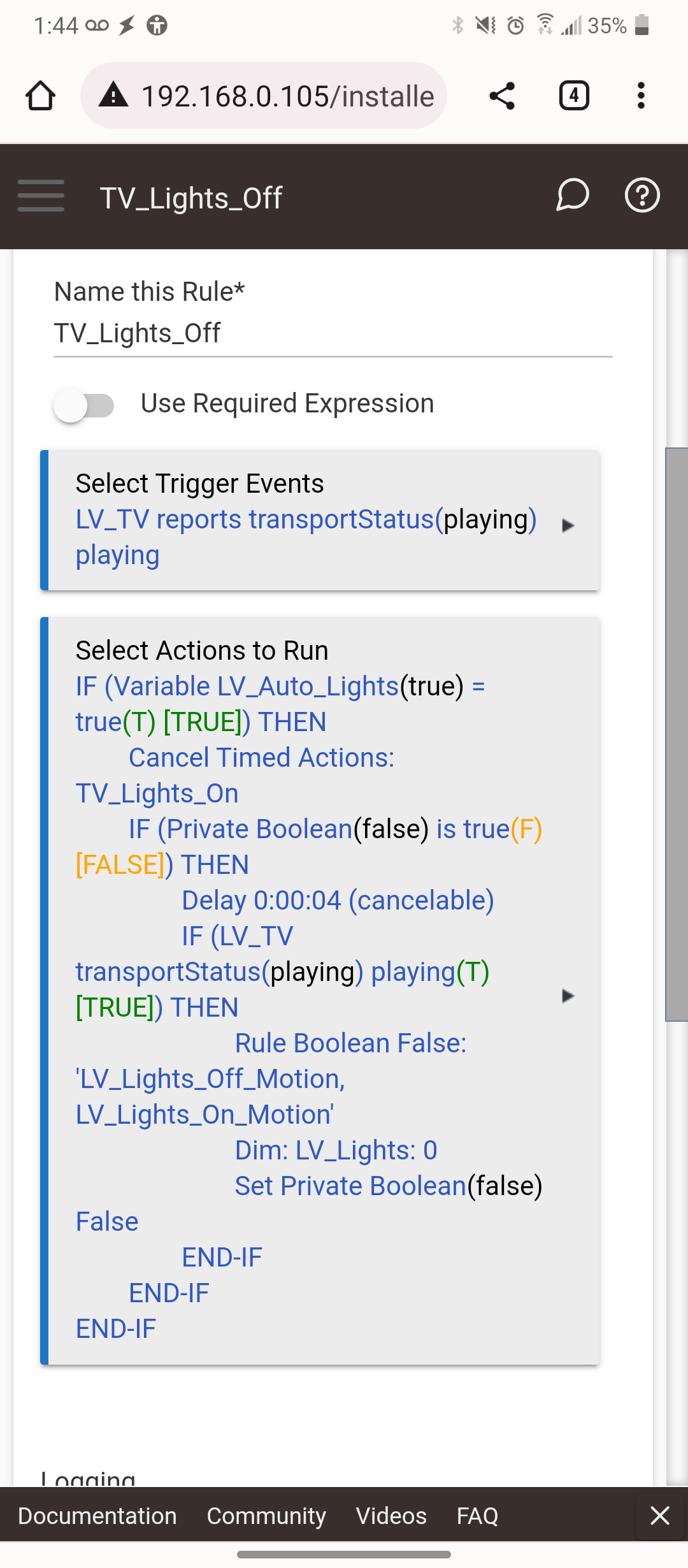Tap the chat bubble icon in header
Viewport: 688px width, 1568px height.
(x=572, y=195)
